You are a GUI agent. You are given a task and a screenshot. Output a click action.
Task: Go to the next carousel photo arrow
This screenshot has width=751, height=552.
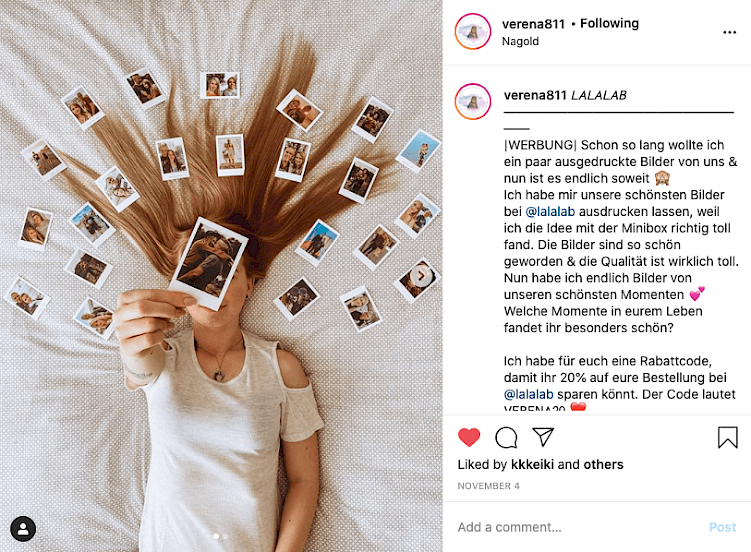pos(421,276)
